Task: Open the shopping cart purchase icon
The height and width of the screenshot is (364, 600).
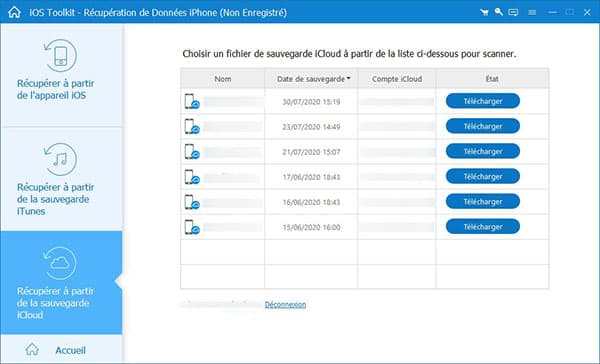Action: tap(484, 12)
